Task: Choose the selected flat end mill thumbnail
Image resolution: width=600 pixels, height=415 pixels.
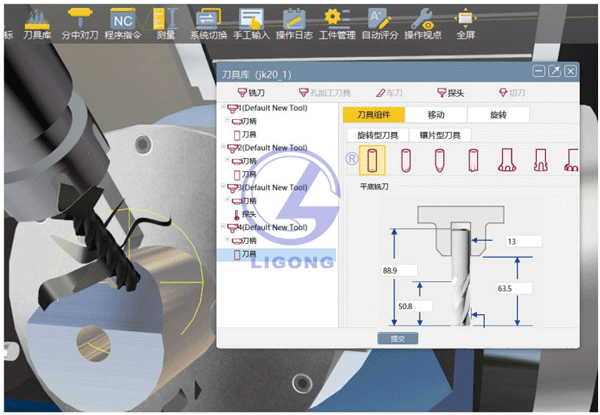Action: click(372, 159)
